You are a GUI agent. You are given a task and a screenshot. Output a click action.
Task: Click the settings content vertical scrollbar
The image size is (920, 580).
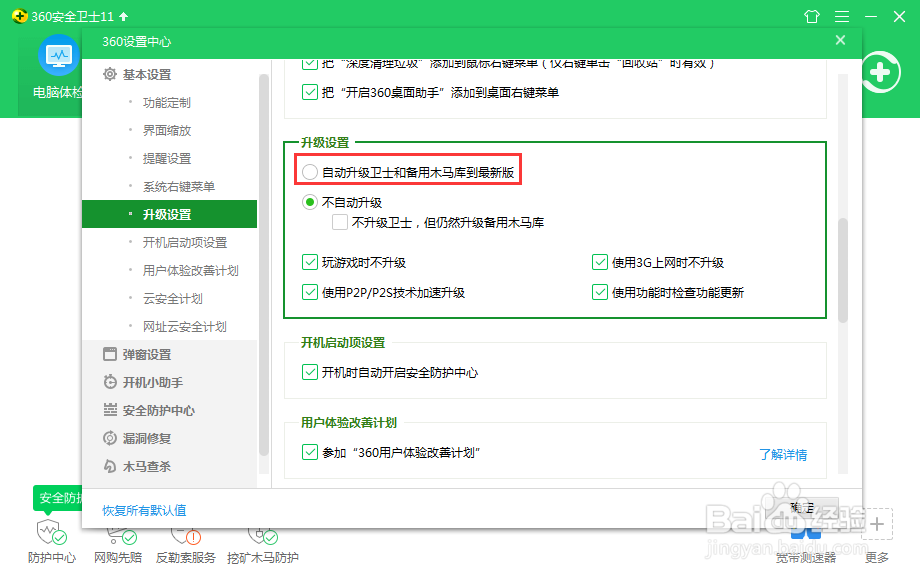click(x=843, y=270)
